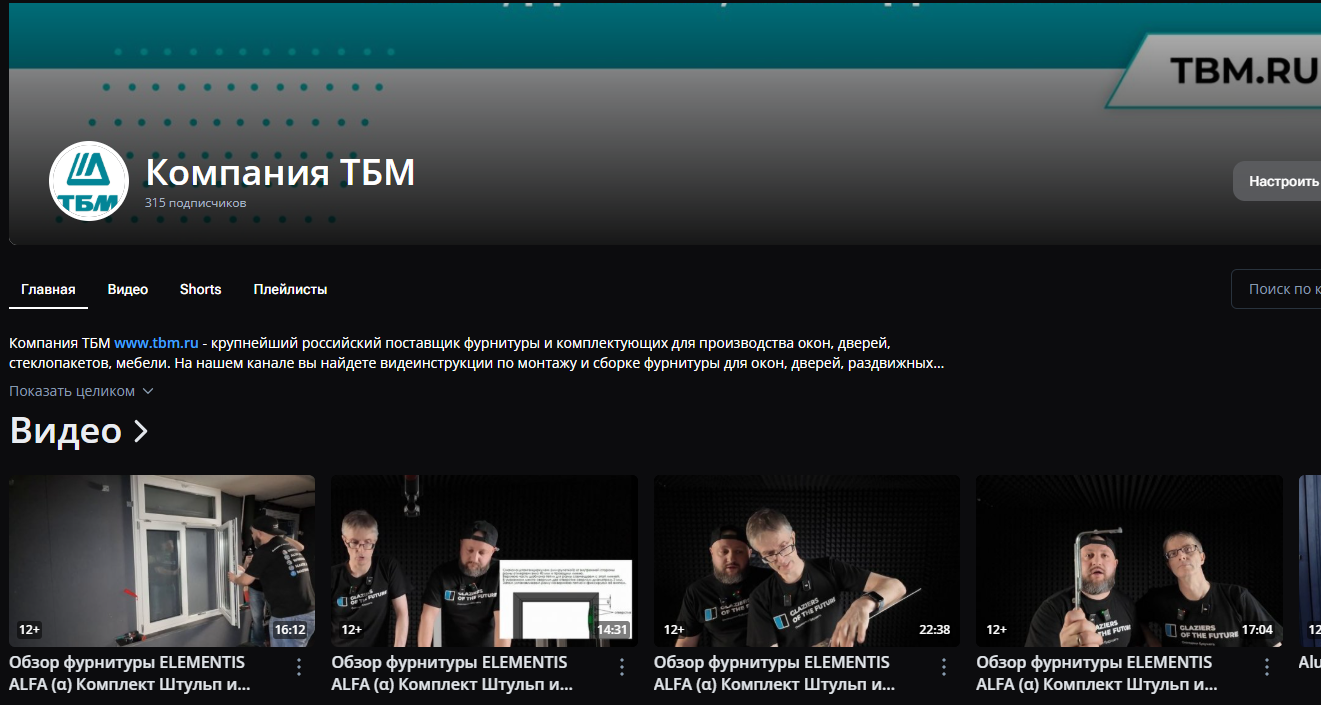
Task: Play the video thumbnail lasting 17:04
Action: [x=1129, y=560]
